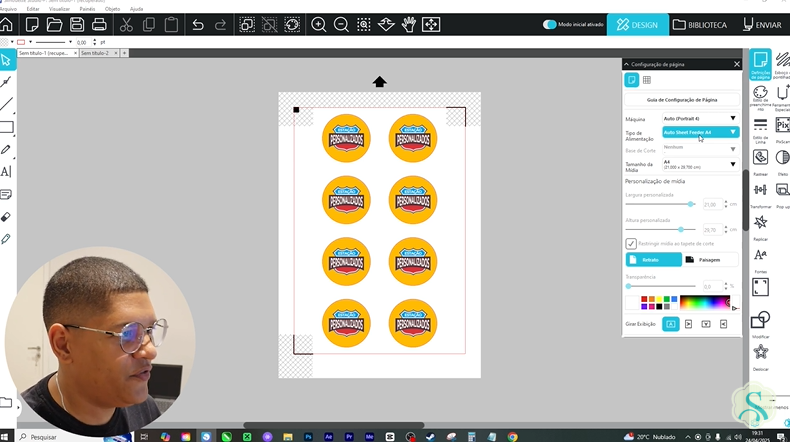Open the BIBLIOTECA tab
This screenshot has height=442, width=790.
(x=700, y=24)
